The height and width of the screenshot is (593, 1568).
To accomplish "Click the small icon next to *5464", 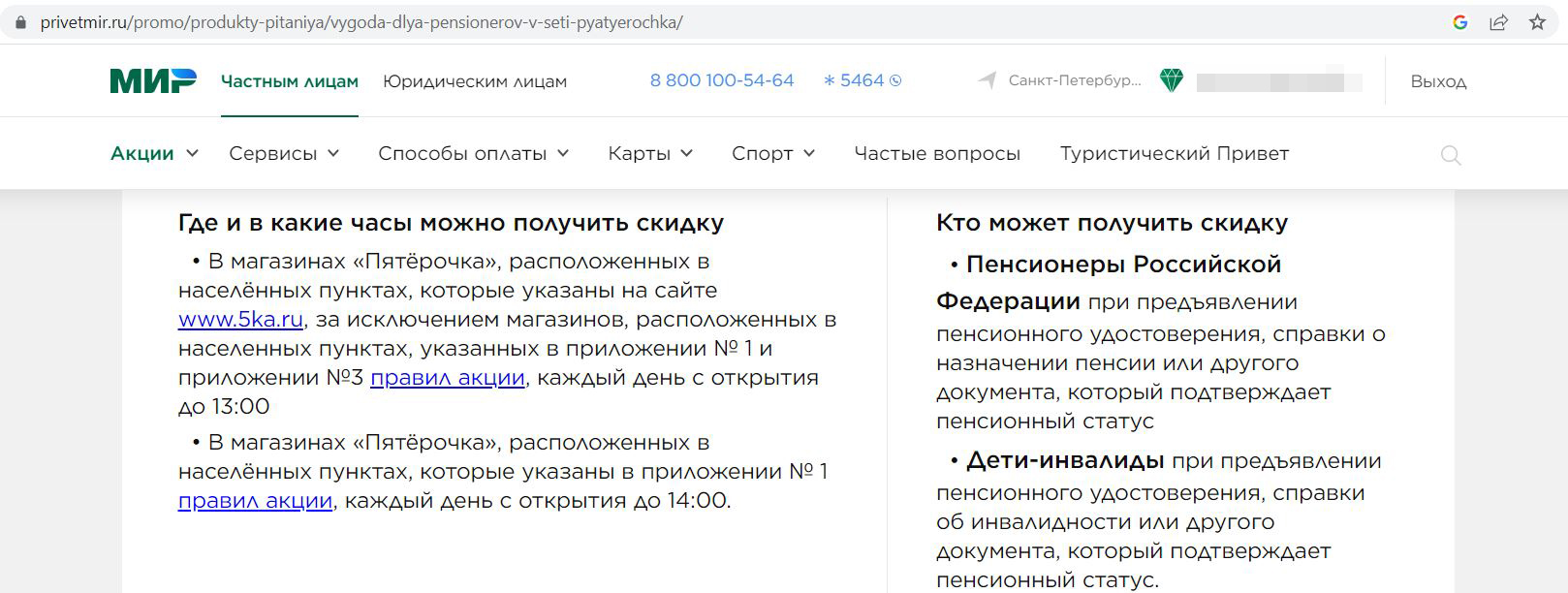I will point(895,81).
